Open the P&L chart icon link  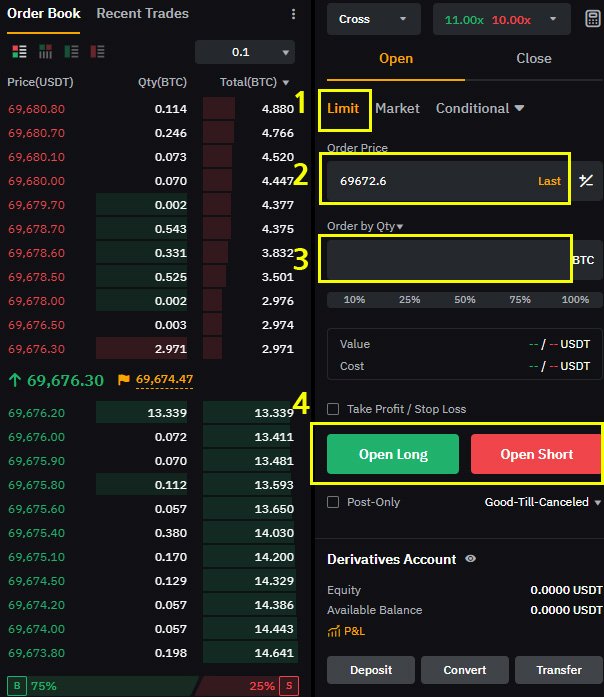click(x=346, y=631)
